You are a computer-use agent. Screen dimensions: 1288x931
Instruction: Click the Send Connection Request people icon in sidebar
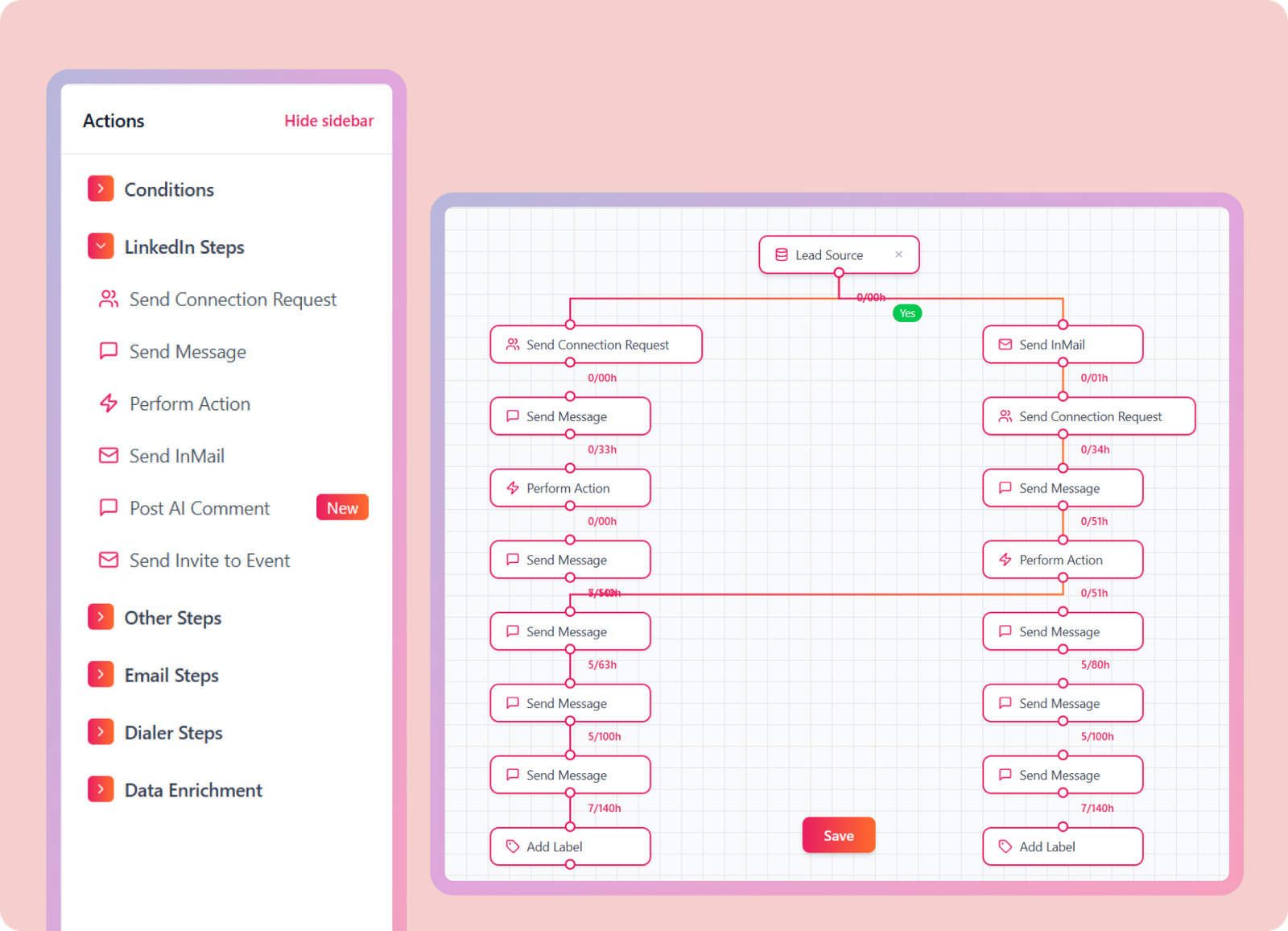coord(108,299)
